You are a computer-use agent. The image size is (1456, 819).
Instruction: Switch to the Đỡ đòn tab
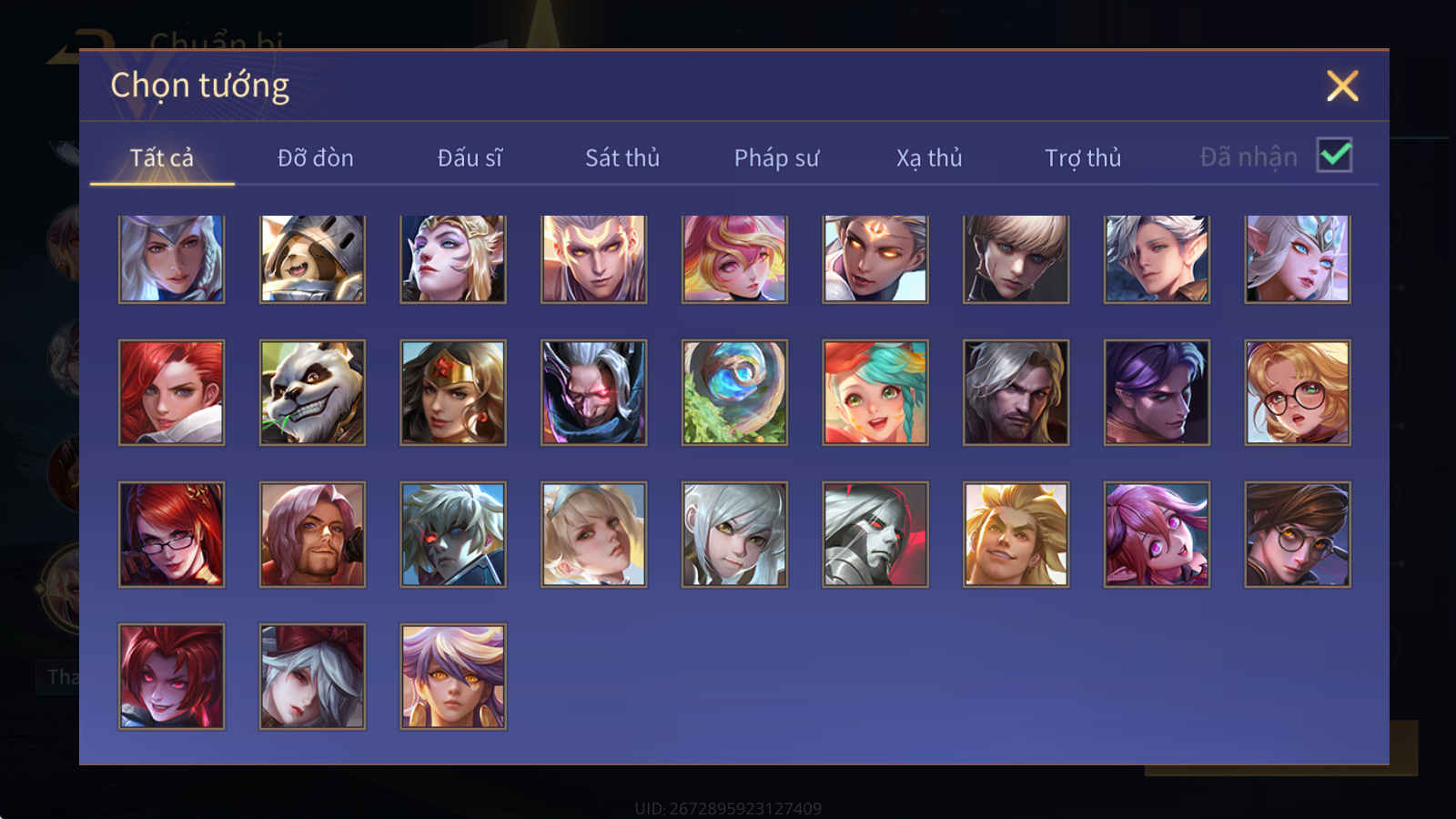315,157
